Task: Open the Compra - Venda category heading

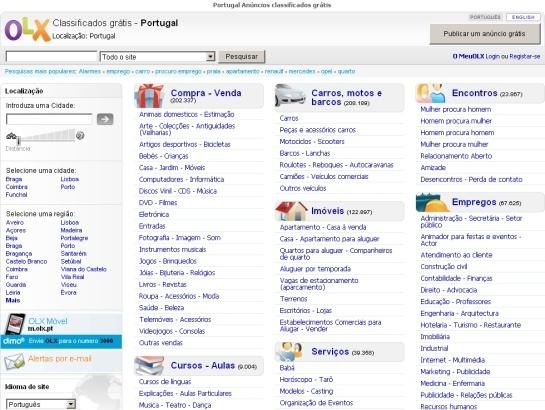Action: click(206, 93)
